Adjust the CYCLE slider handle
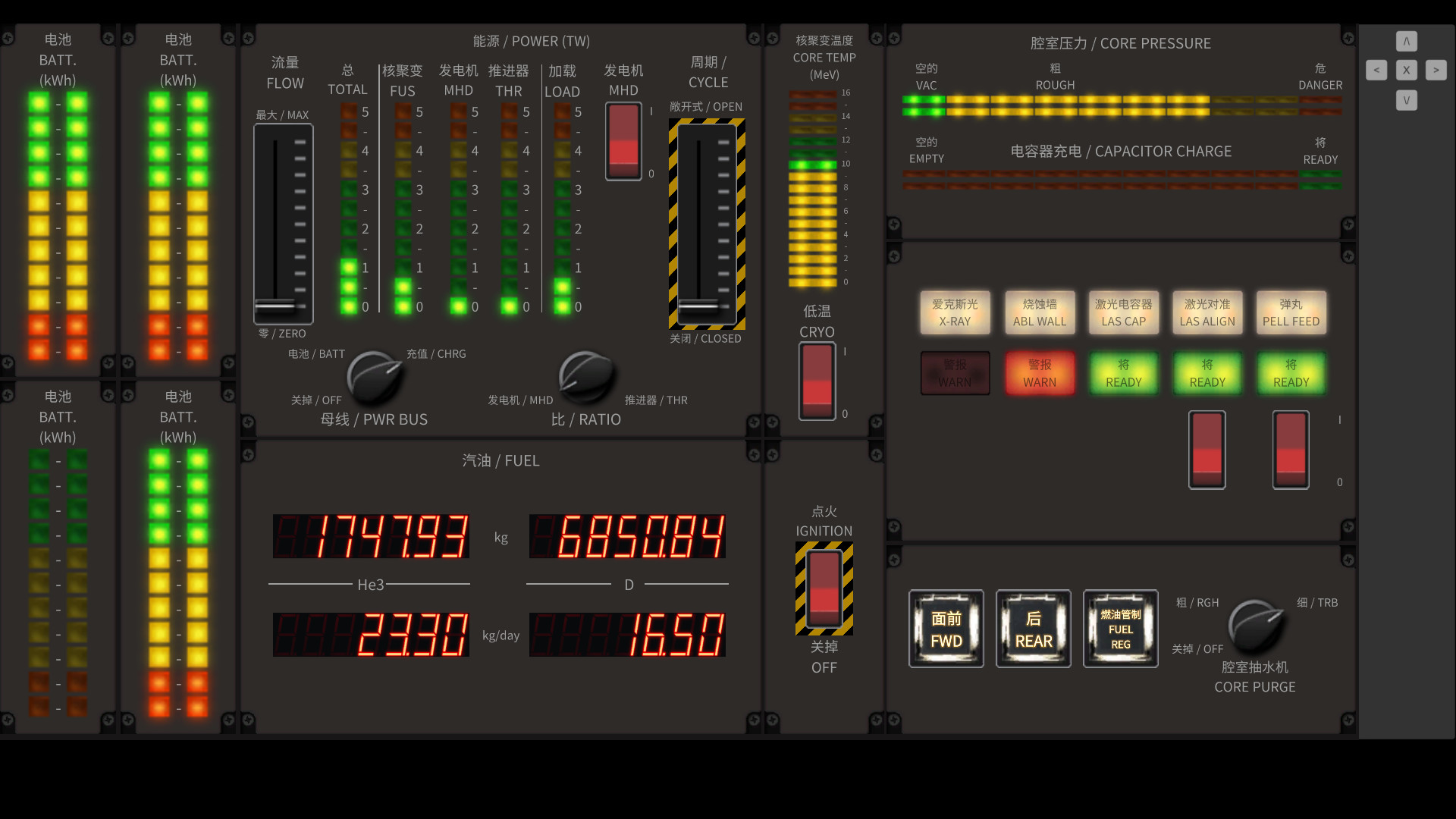 click(x=698, y=306)
